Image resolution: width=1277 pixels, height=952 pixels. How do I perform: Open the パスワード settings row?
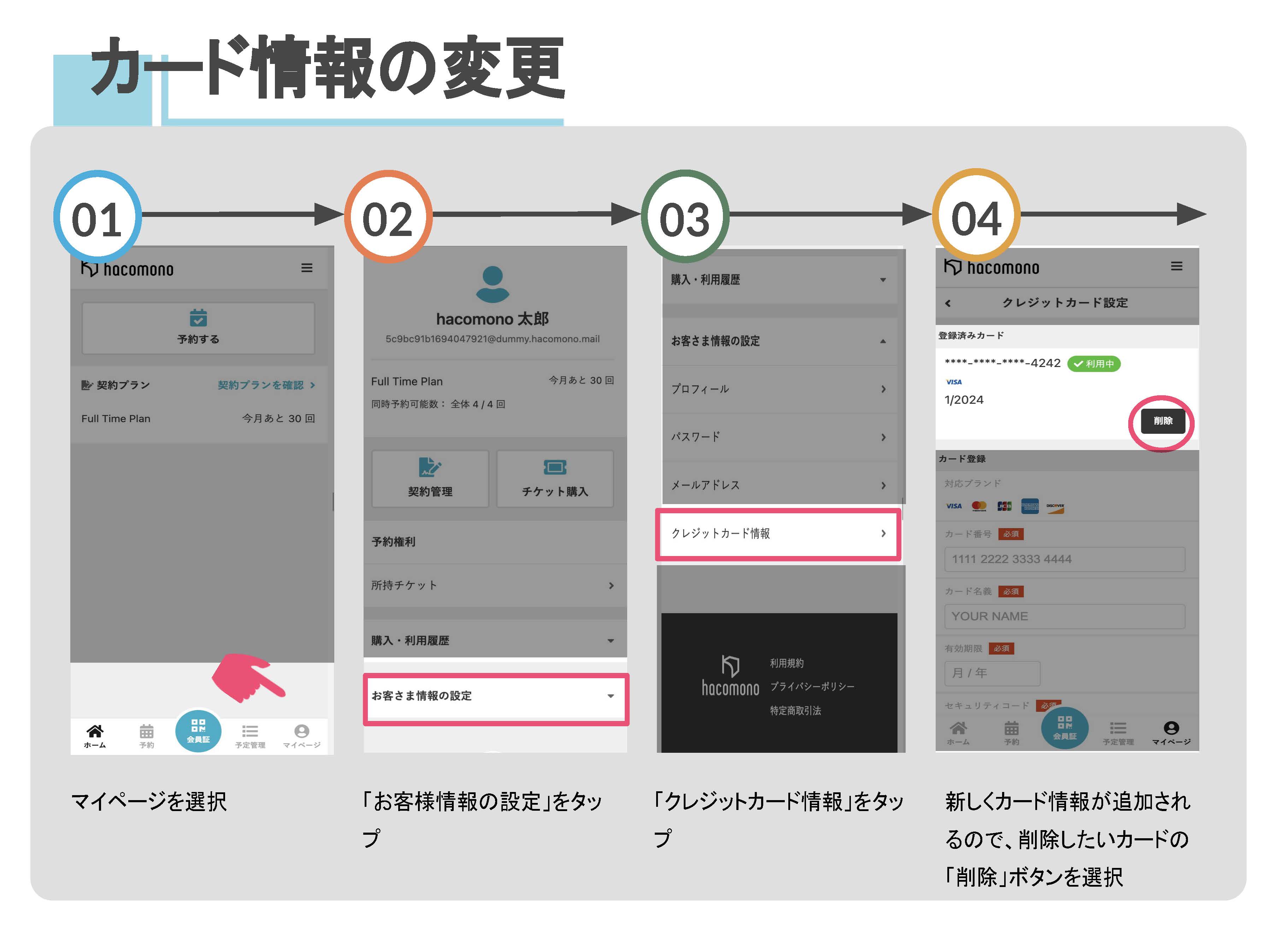(778, 437)
